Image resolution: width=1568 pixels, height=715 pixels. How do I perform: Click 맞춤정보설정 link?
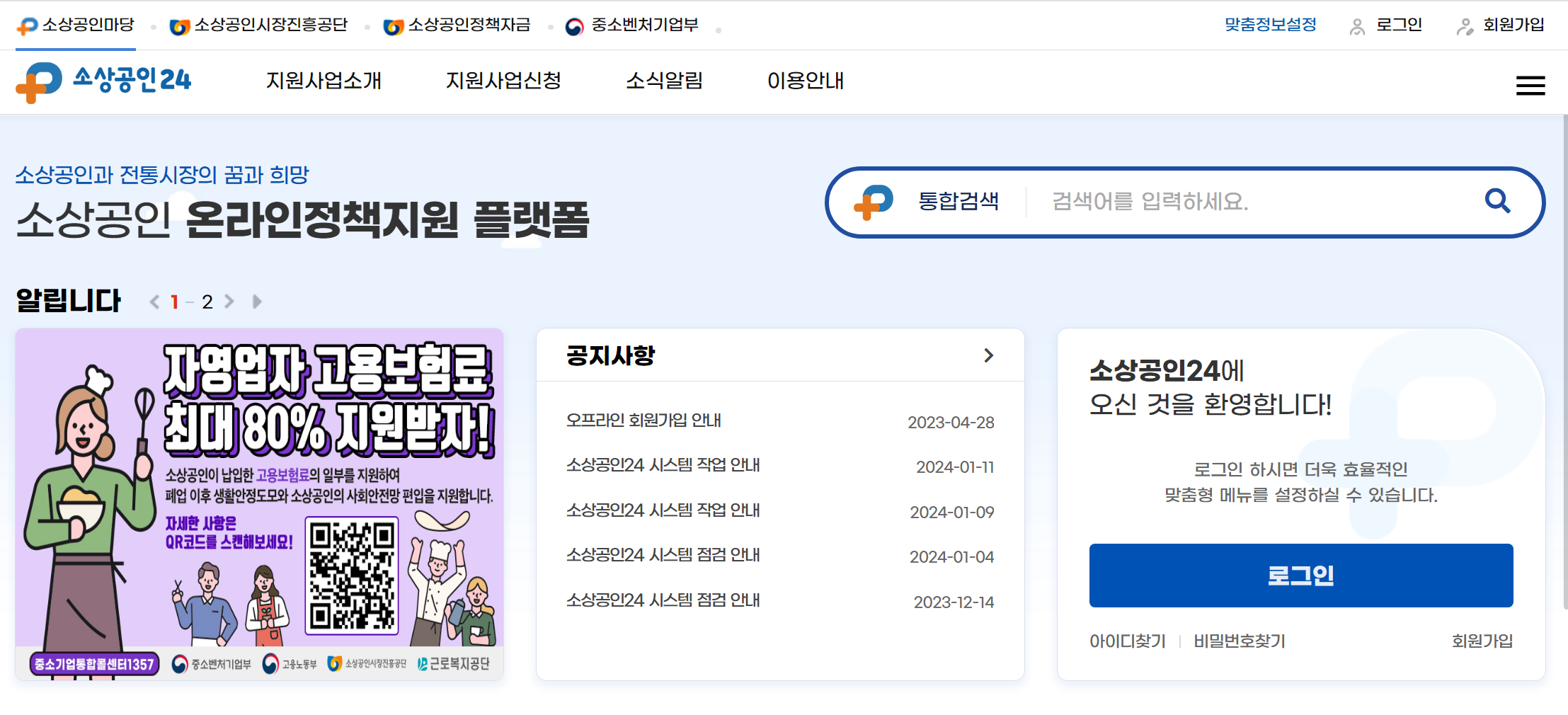coord(1270,25)
